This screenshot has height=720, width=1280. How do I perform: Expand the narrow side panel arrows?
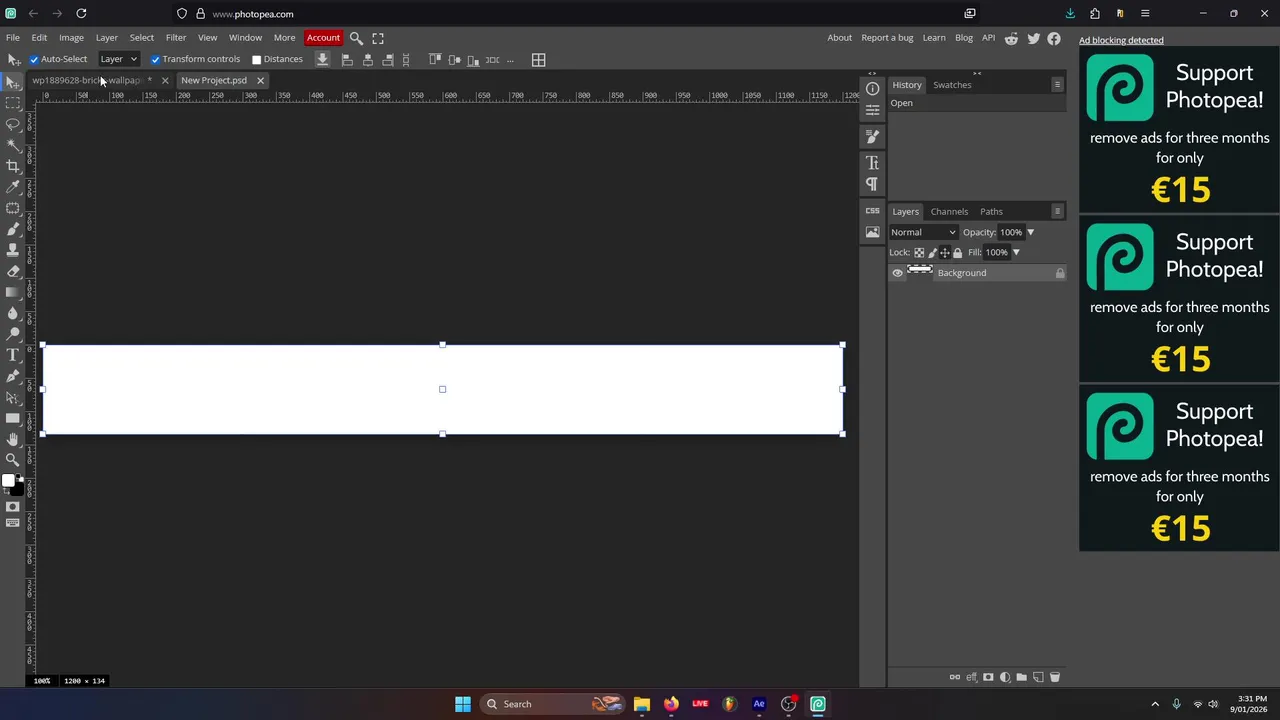pyautogui.click(x=872, y=73)
